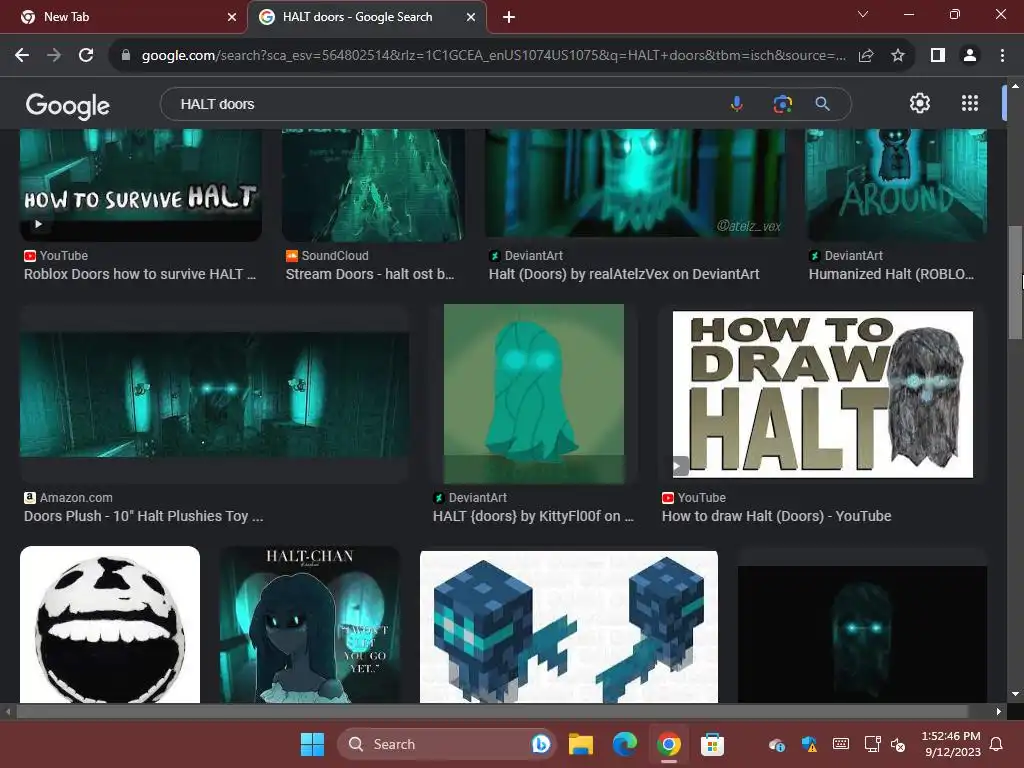Open the Windows Security tray icon
The width and height of the screenshot is (1024, 768).
pyautogui.click(x=809, y=744)
